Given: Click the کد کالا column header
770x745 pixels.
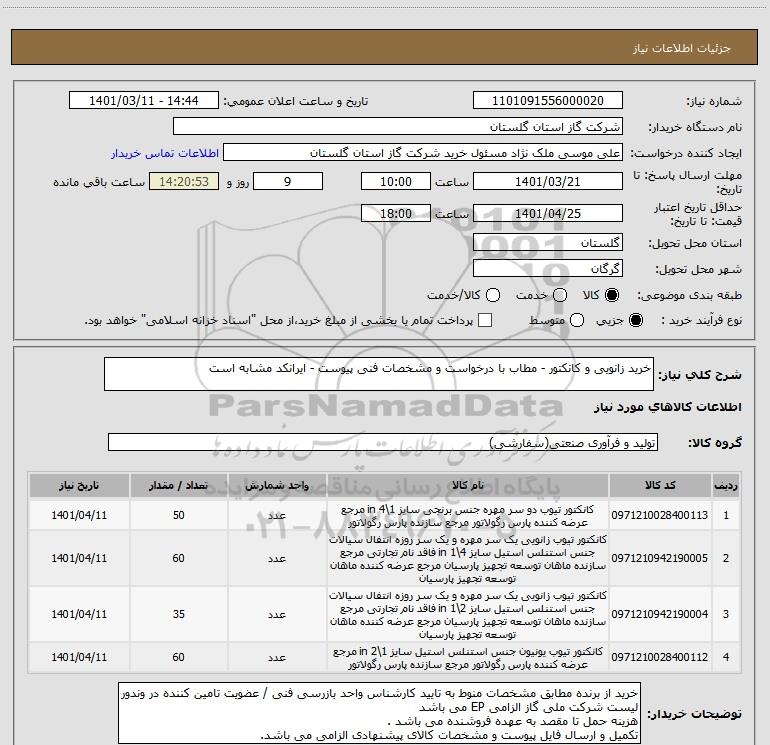Looking at the screenshot, I should pyautogui.click(x=660, y=485).
